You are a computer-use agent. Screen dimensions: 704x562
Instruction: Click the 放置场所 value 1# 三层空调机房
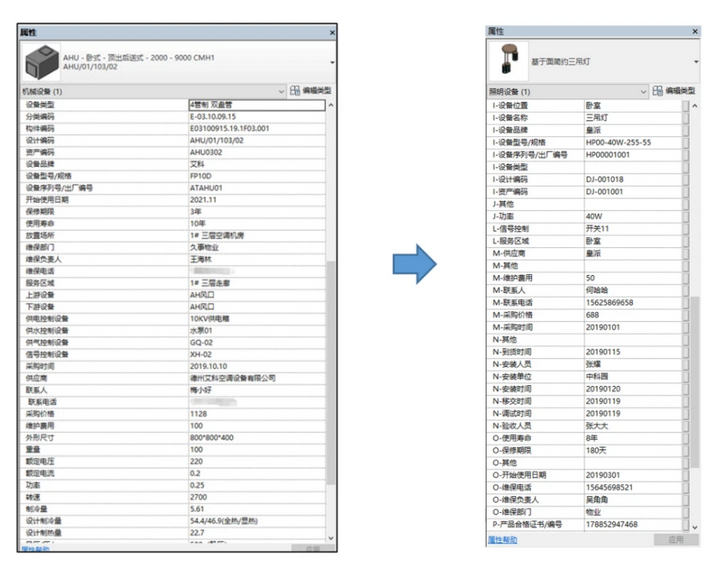coord(217,236)
